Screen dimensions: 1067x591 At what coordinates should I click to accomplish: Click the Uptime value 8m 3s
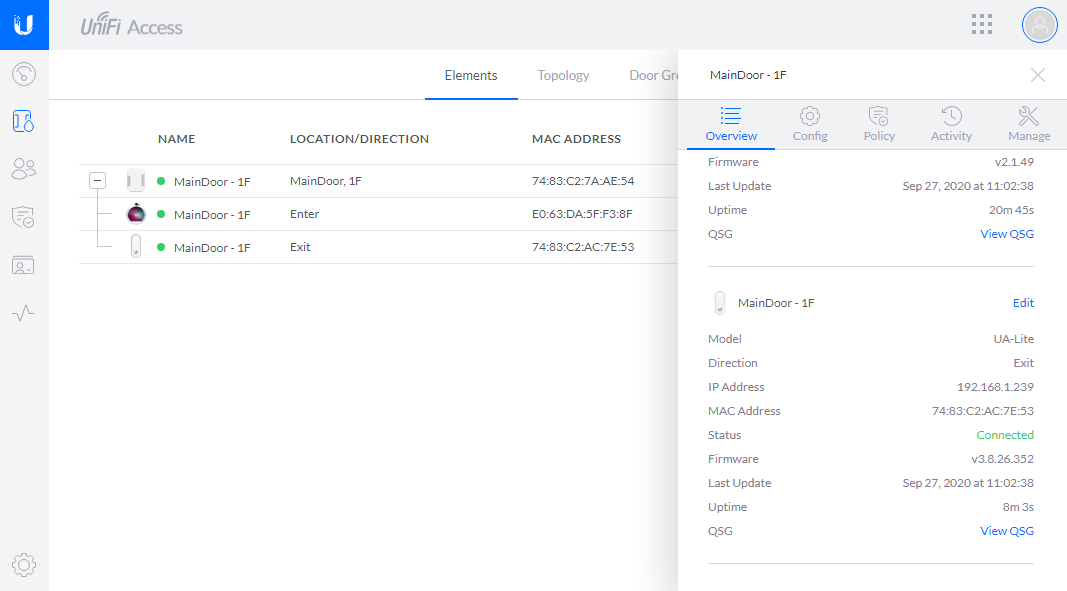tap(1018, 507)
